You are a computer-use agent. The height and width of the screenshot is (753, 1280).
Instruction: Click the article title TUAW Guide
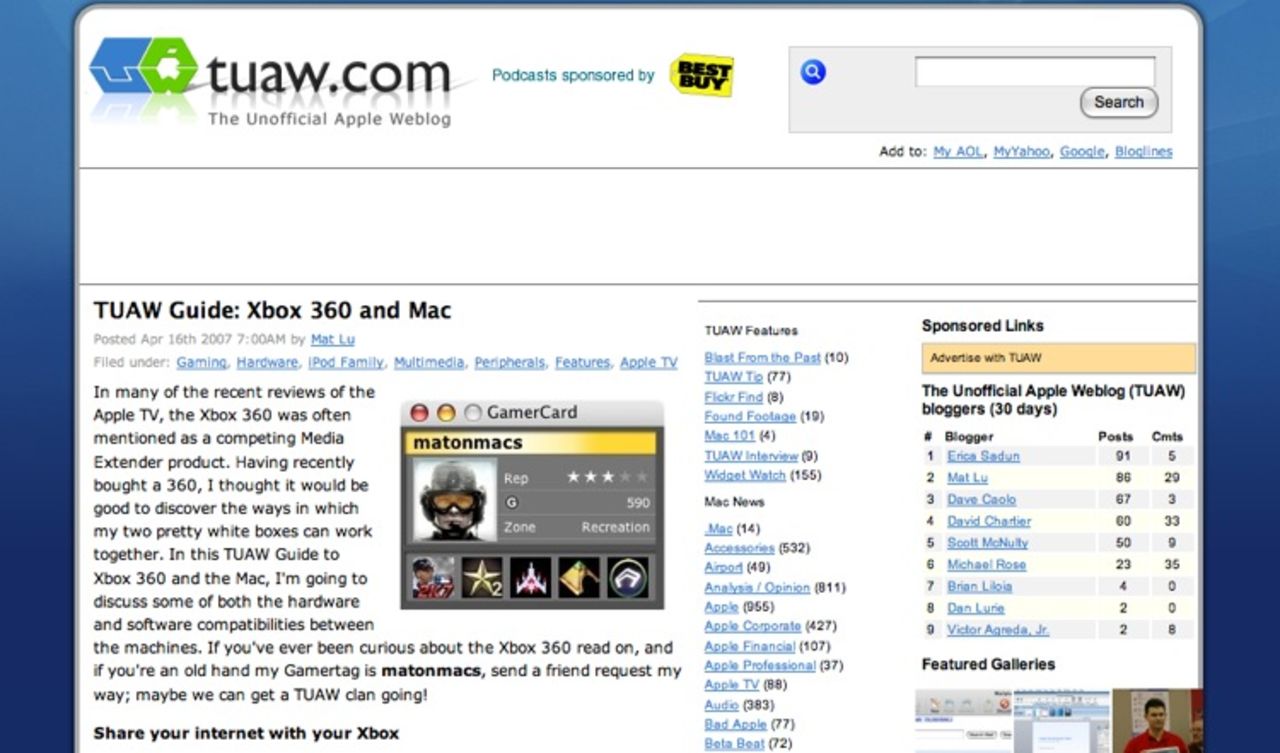tap(272, 310)
